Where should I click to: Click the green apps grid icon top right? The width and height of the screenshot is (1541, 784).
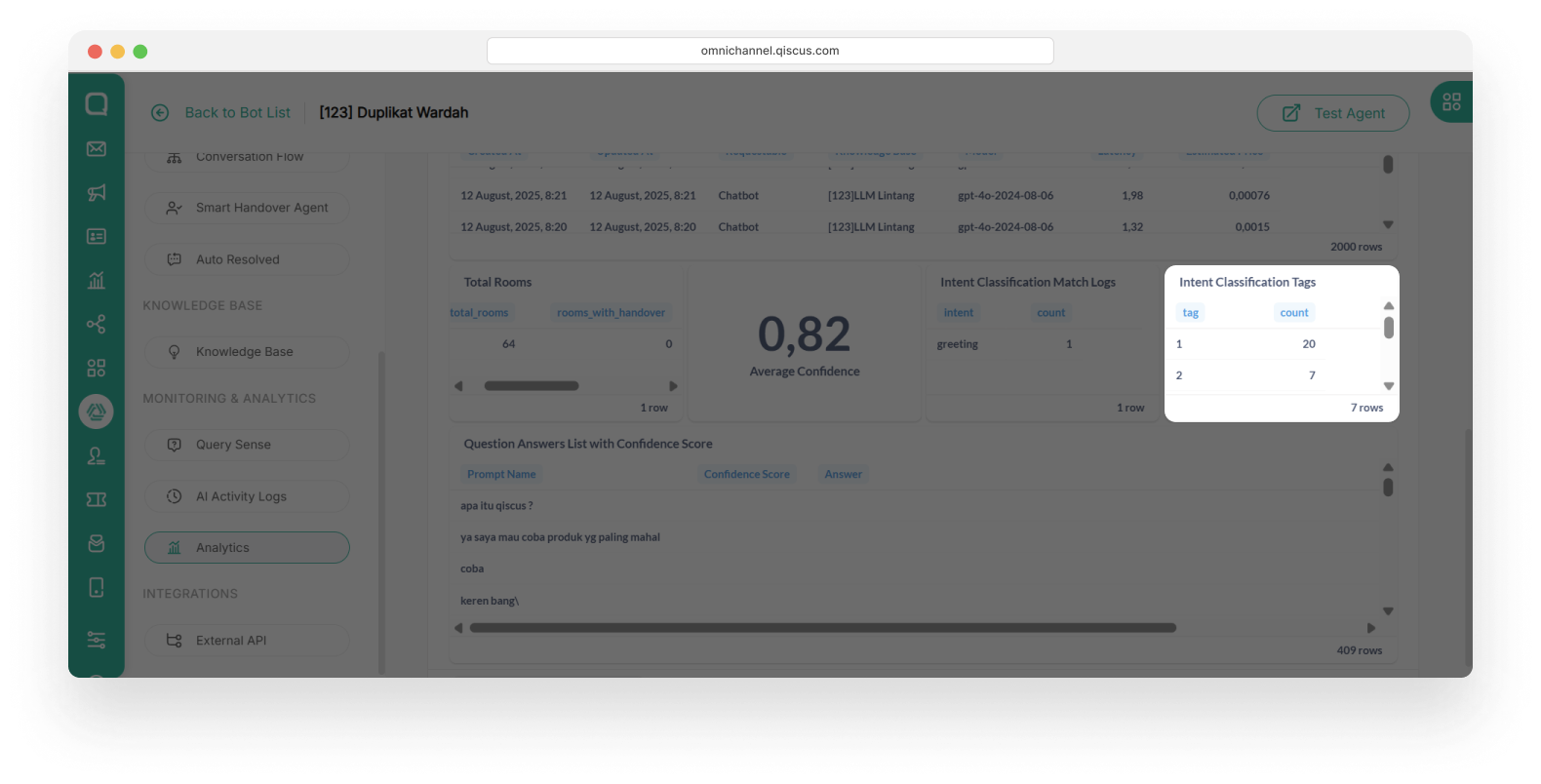click(x=1451, y=102)
